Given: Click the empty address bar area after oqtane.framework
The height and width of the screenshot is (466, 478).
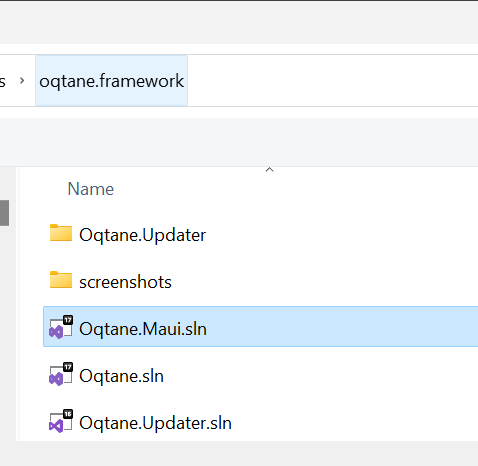Looking at the screenshot, I should [333, 81].
